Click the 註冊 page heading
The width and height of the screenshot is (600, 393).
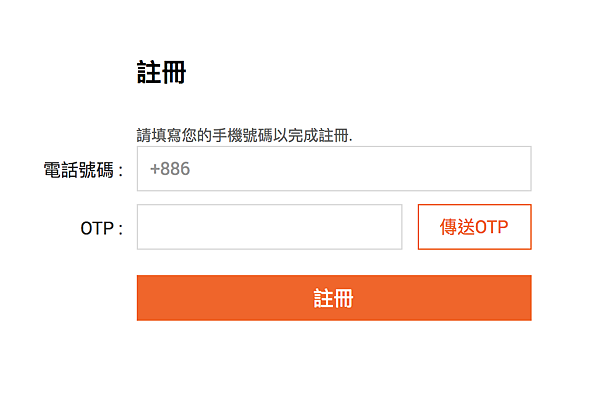[161, 72]
